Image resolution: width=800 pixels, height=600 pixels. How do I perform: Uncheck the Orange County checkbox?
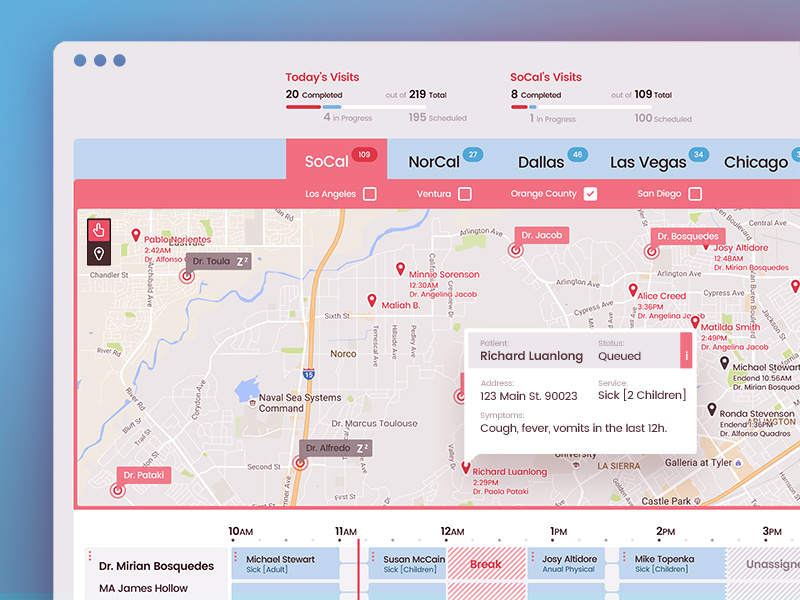point(590,194)
